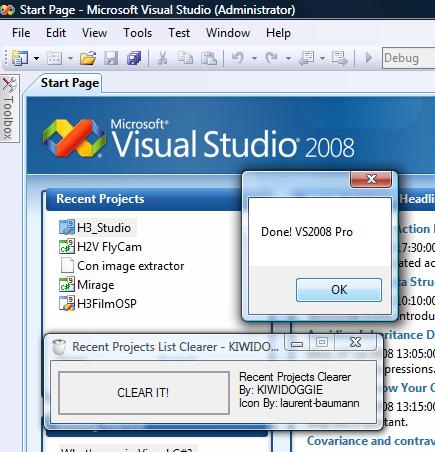Viewport: 435px width, 452px height.
Task: Click the Save icon in toolbar
Action: point(111,58)
